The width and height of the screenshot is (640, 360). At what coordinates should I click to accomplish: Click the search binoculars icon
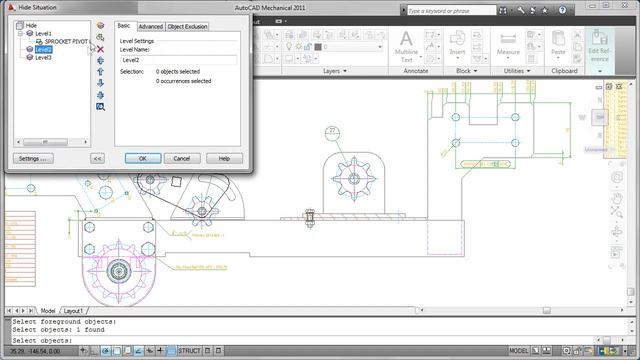(x=503, y=11)
